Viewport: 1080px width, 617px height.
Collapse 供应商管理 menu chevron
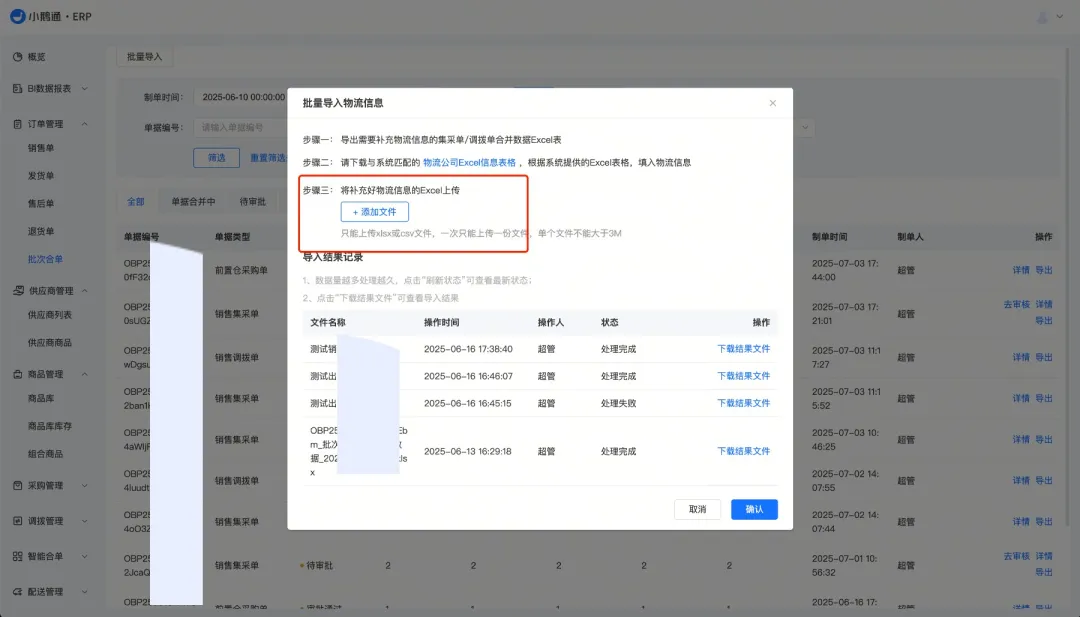[85, 291]
